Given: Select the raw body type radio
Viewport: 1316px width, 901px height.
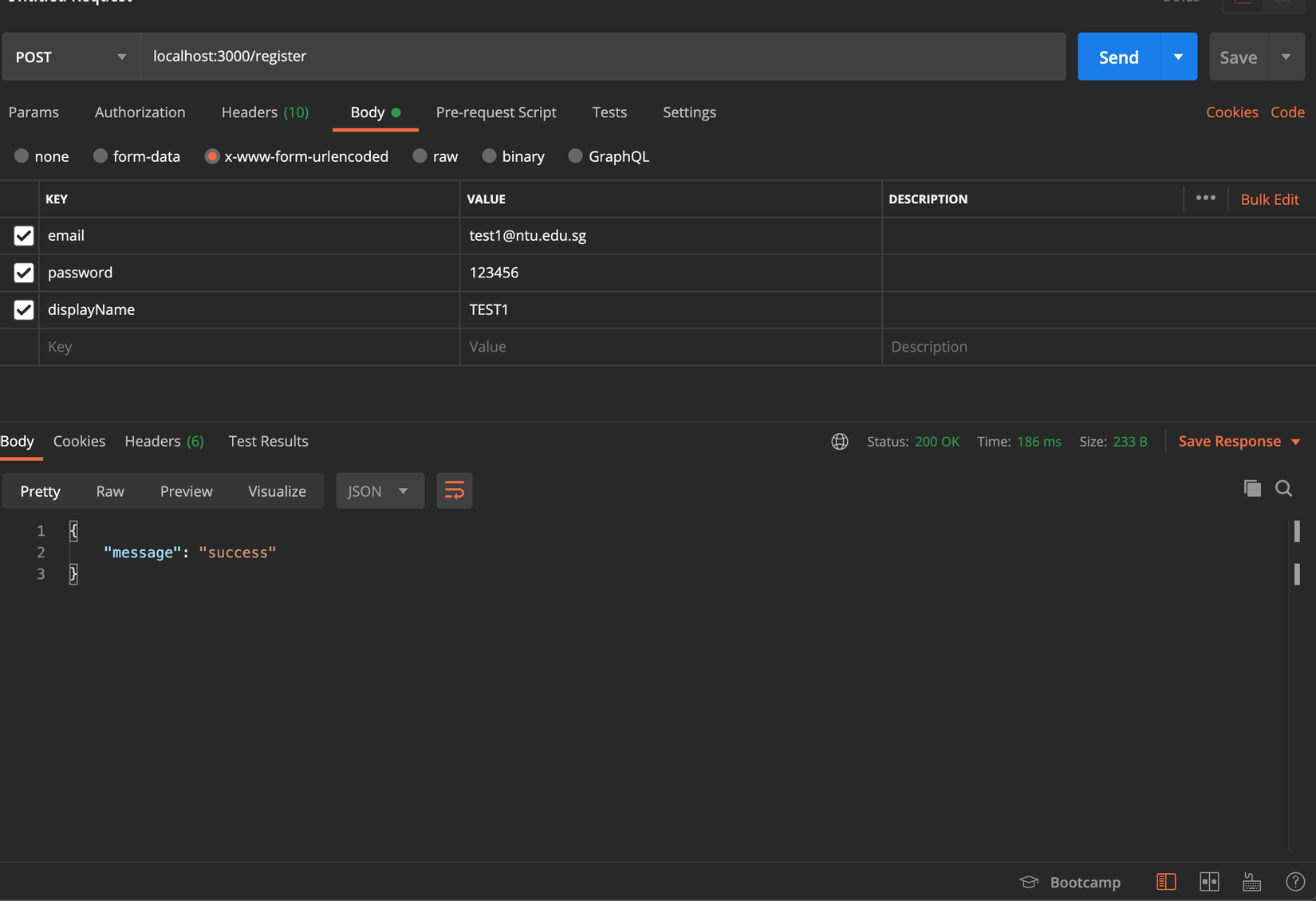Looking at the screenshot, I should pos(420,156).
